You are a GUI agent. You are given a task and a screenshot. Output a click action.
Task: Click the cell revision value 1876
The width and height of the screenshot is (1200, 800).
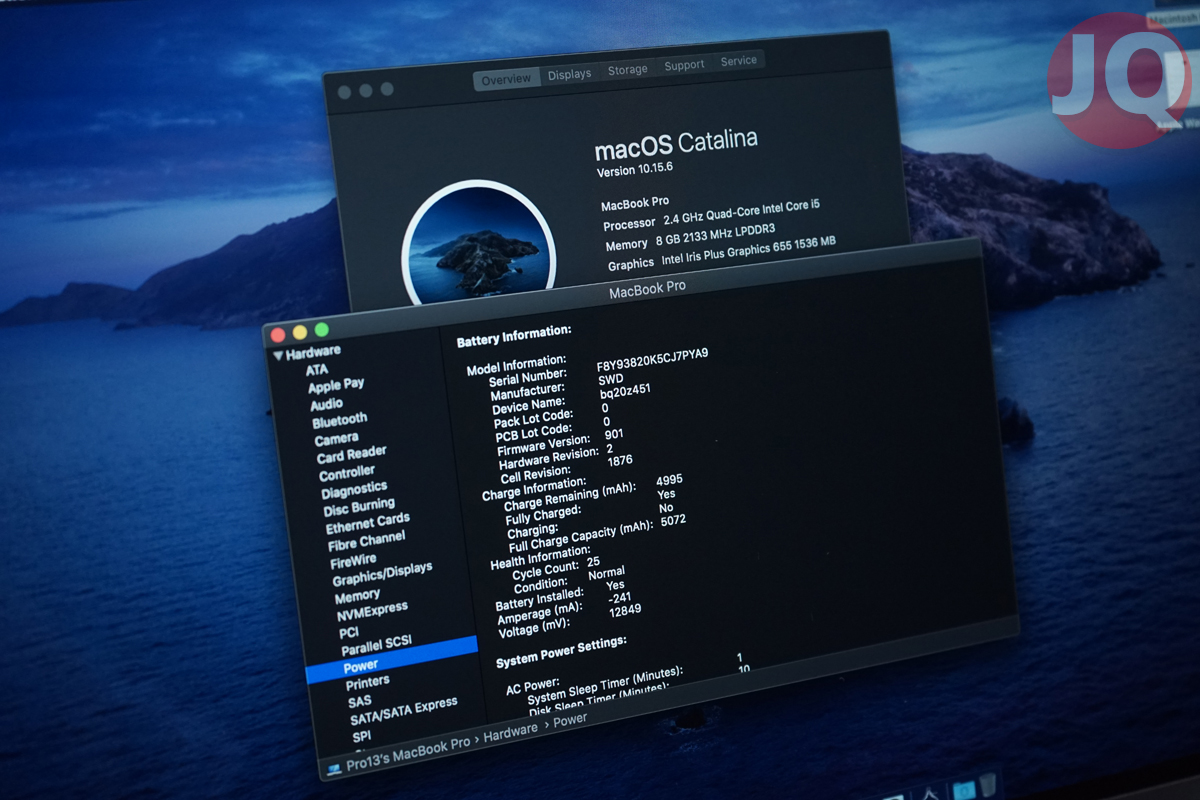(620, 462)
